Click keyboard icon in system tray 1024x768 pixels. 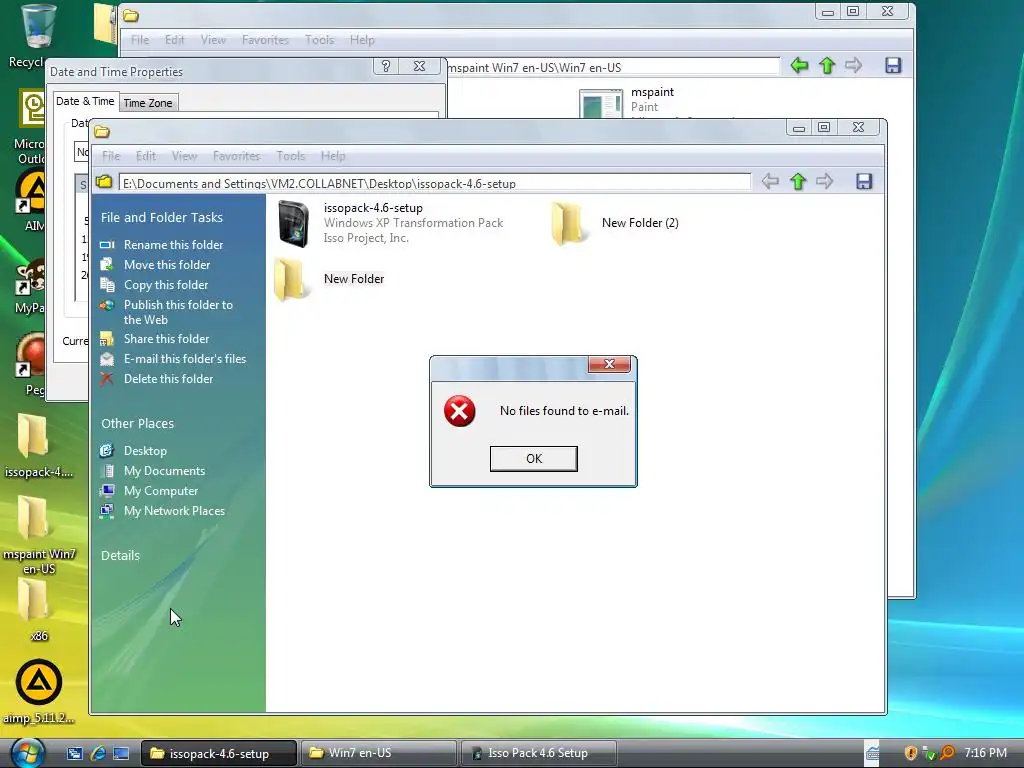click(872, 754)
